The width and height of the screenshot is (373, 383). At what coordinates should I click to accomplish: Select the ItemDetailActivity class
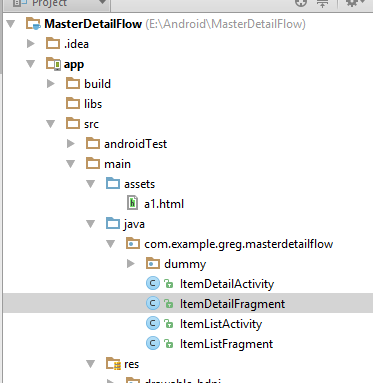point(227,284)
